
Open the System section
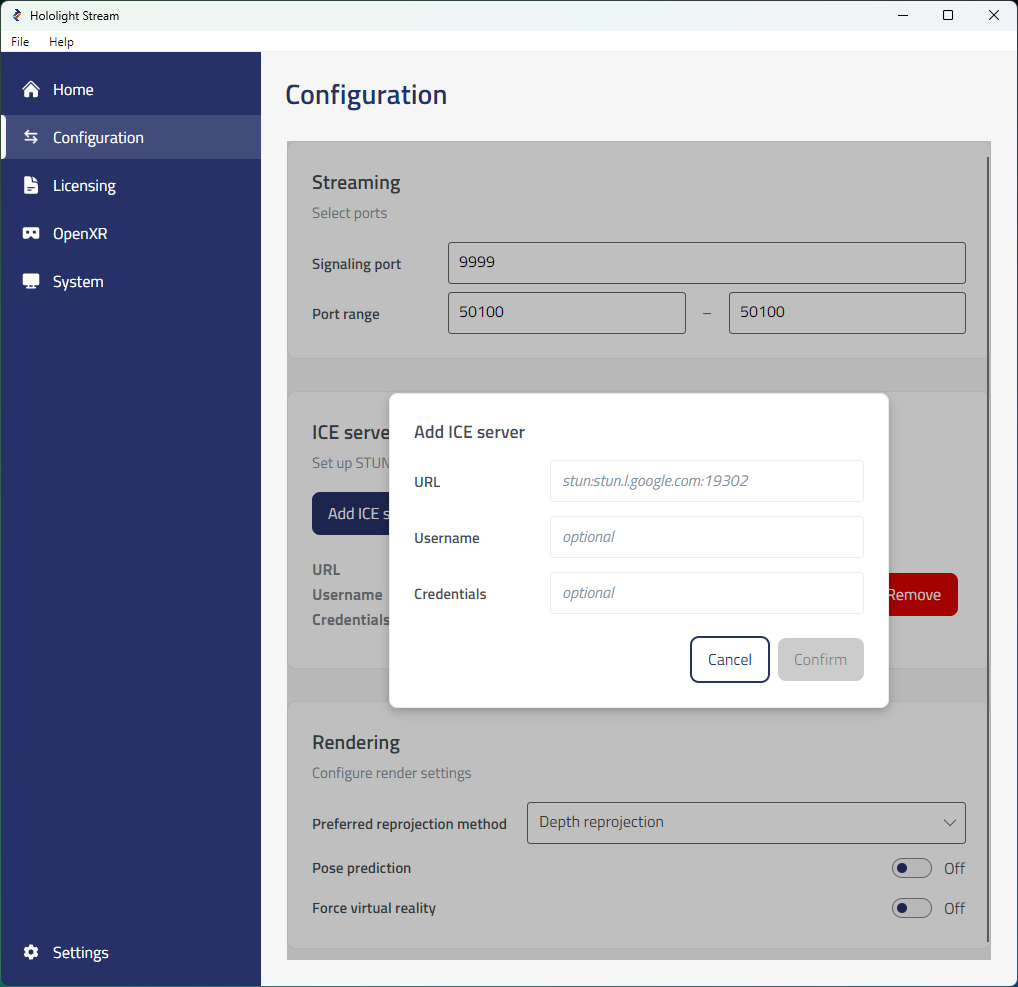coord(132,281)
